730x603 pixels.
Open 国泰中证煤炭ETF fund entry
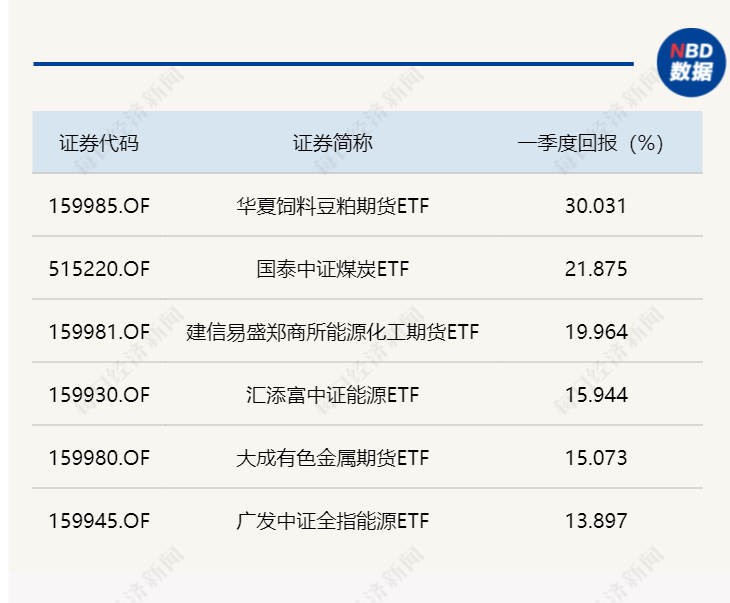[x=332, y=269]
